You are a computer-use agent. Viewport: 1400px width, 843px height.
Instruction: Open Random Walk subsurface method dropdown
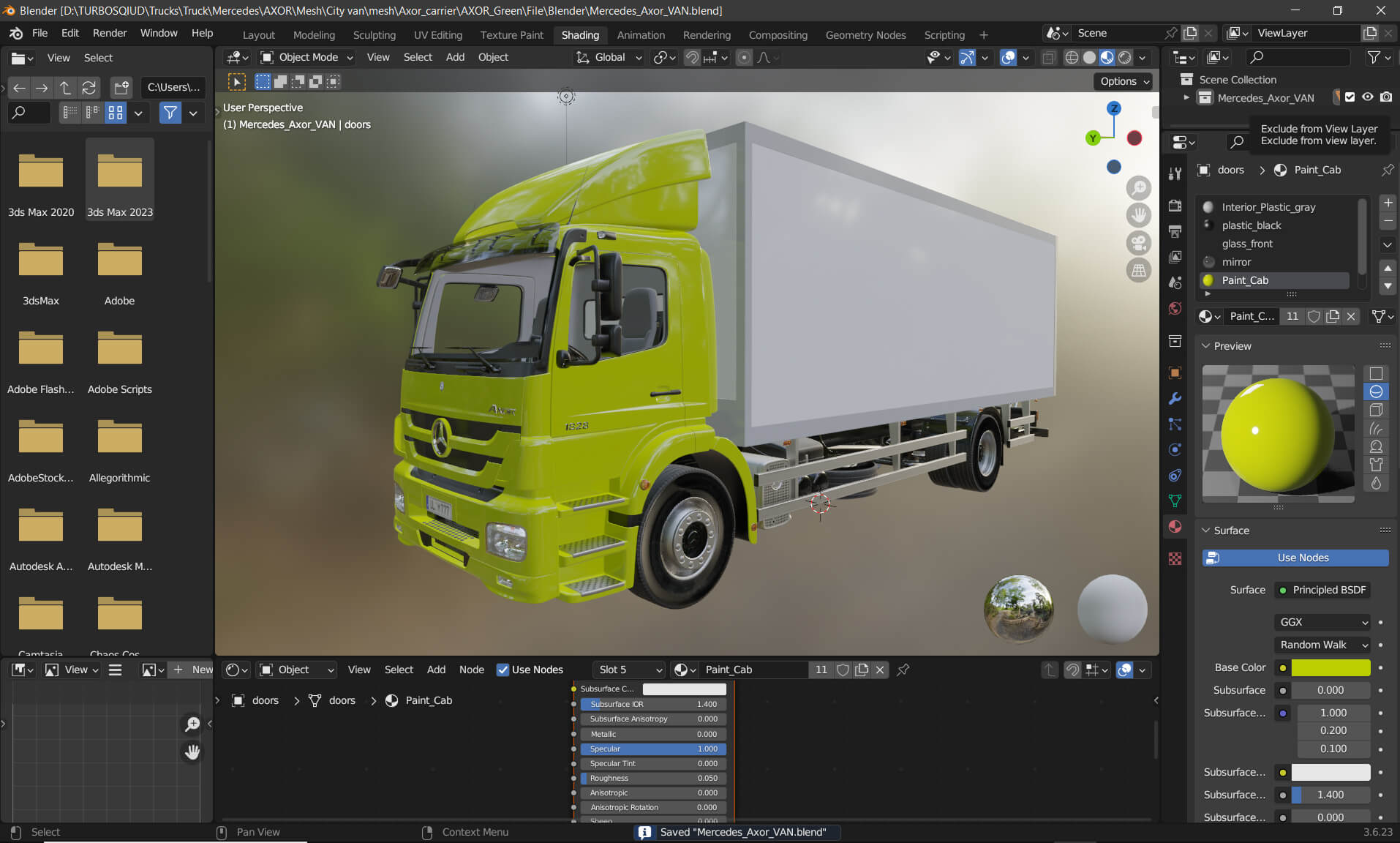point(1322,645)
